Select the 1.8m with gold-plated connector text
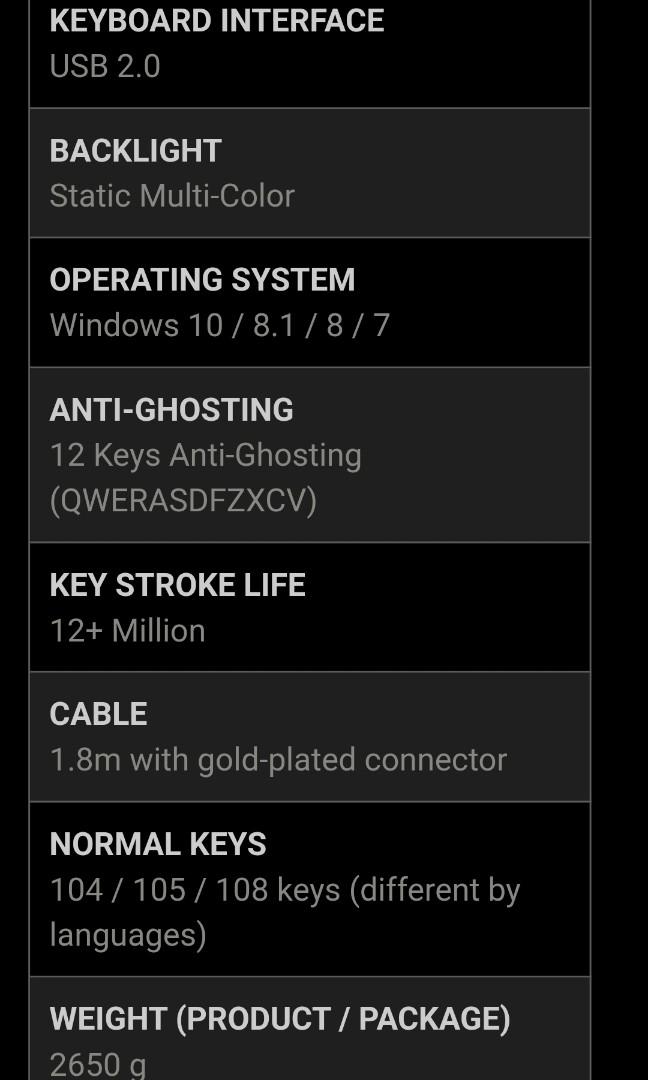This screenshot has width=648, height=1080. point(278,759)
